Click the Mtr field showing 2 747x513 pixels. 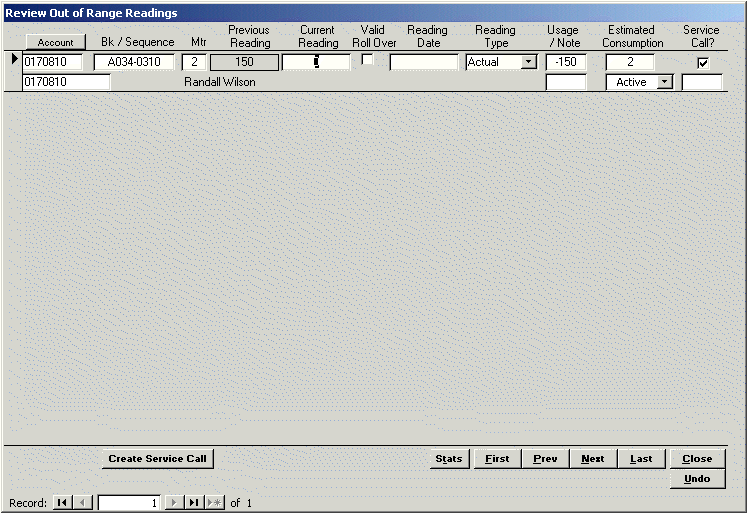click(194, 62)
